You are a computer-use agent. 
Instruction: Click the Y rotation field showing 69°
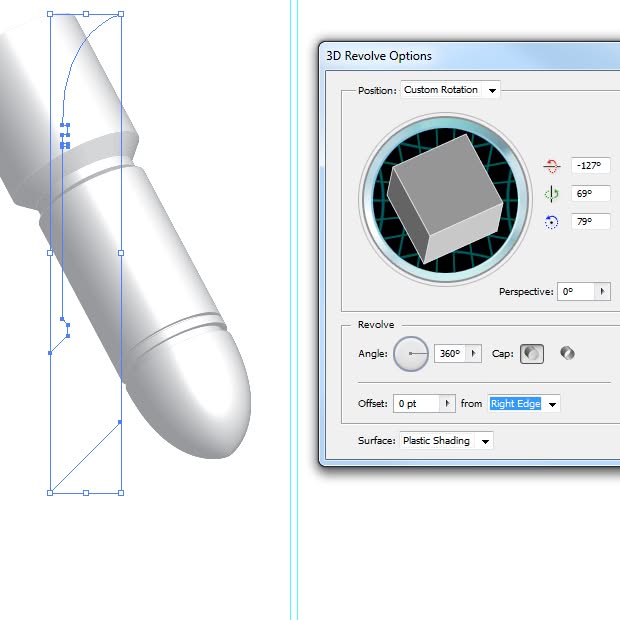[591, 194]
